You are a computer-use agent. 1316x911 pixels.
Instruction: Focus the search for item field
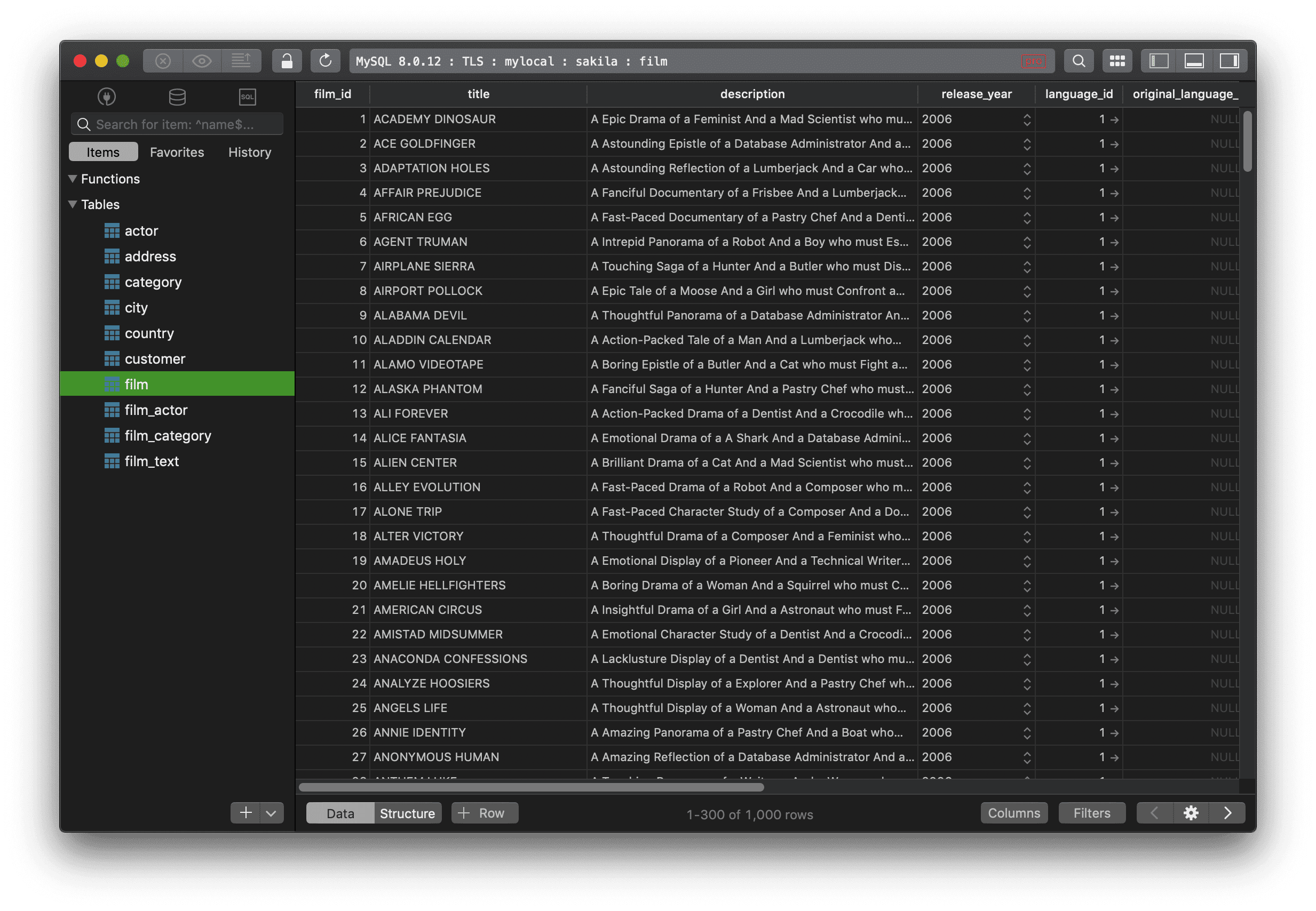click(x=177, y=124)
